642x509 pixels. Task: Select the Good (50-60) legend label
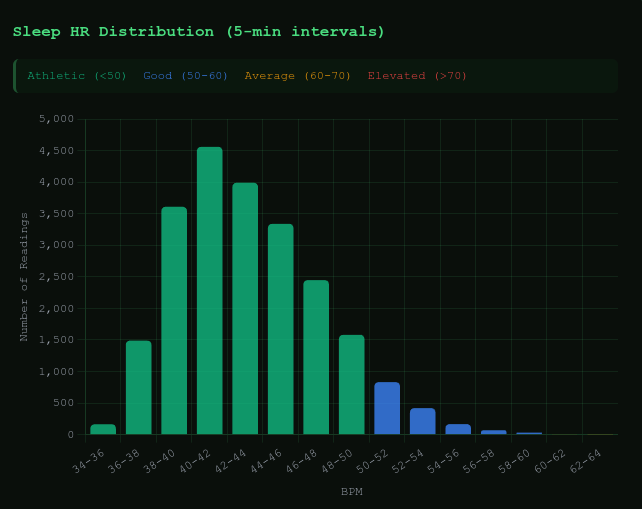185,76
